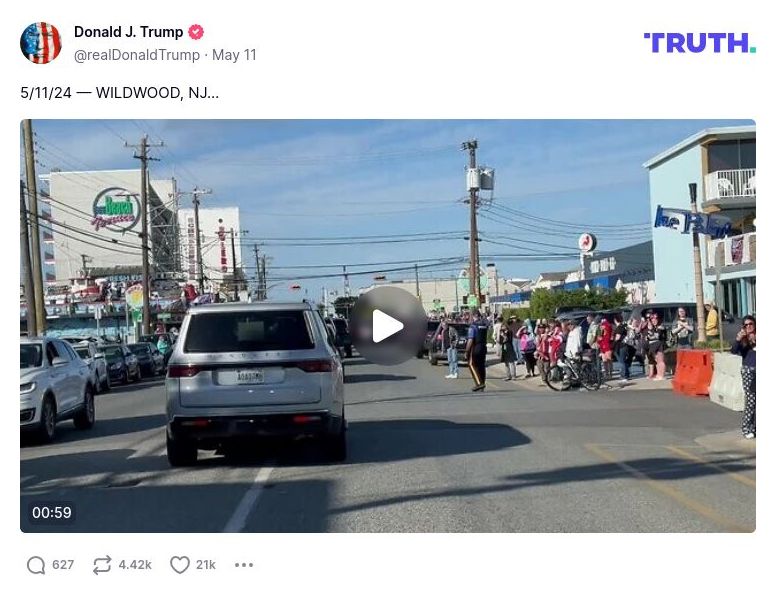Like the post with heart icon

click(x=180, y=565)
